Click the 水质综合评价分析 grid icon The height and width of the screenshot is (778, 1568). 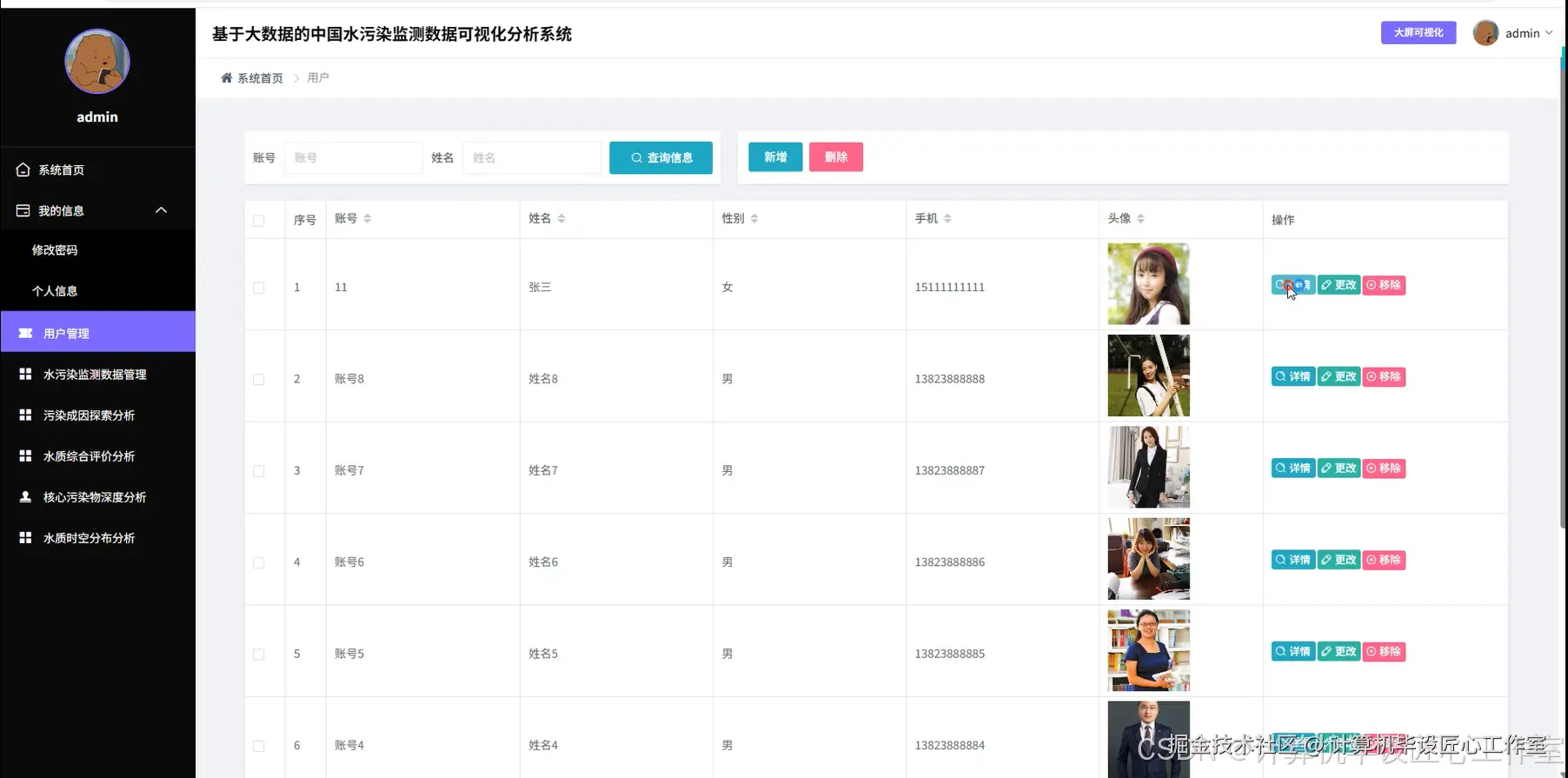tap(25, 455)
